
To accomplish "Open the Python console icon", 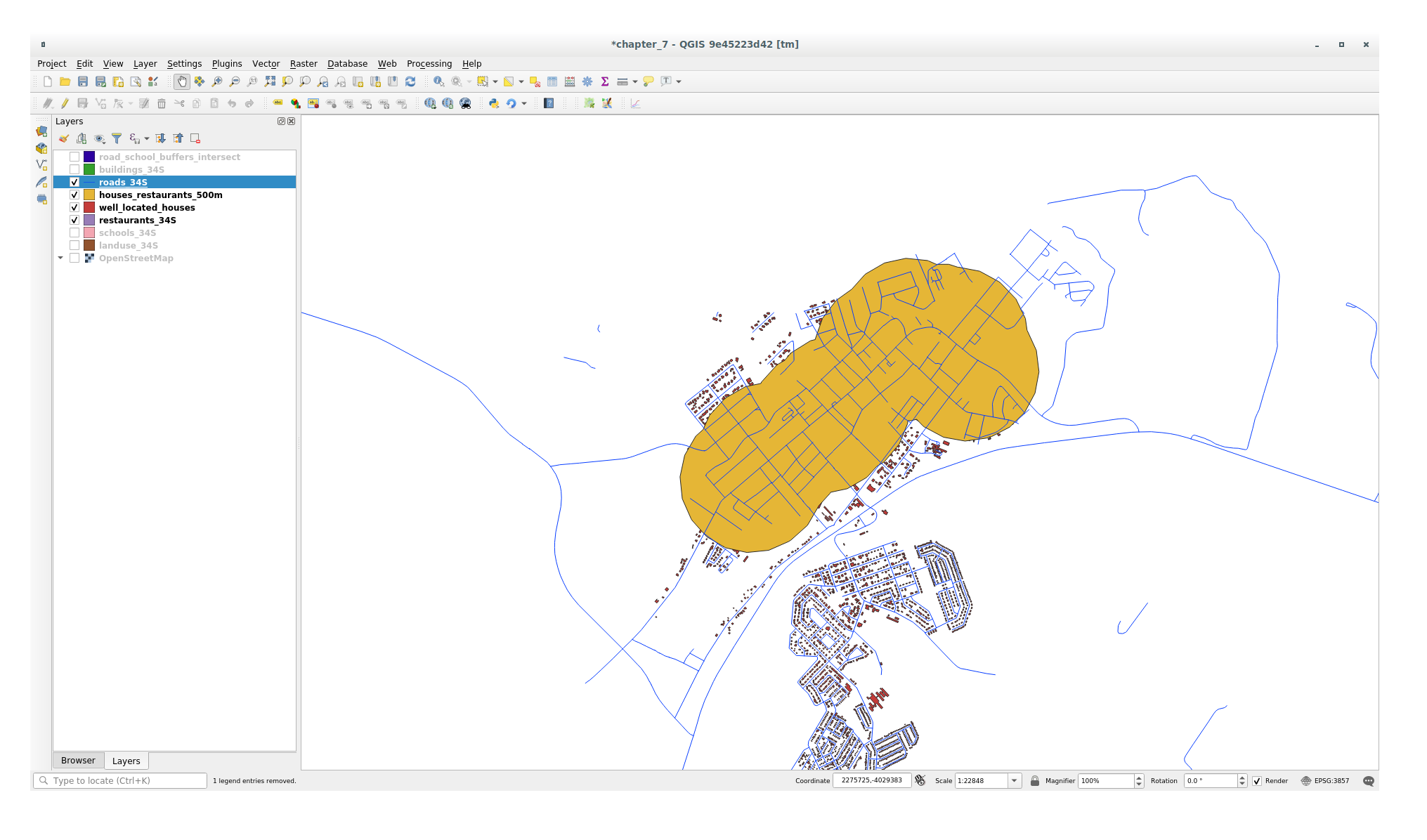I will (x=494, y=103).
